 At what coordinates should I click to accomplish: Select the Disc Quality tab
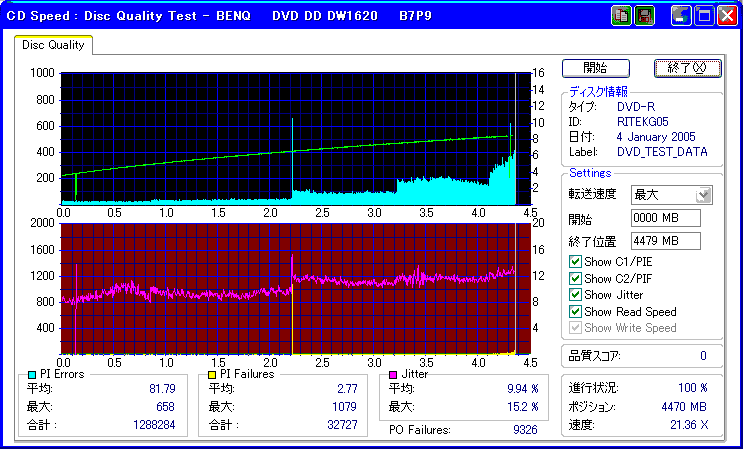[x=53, y=45]
